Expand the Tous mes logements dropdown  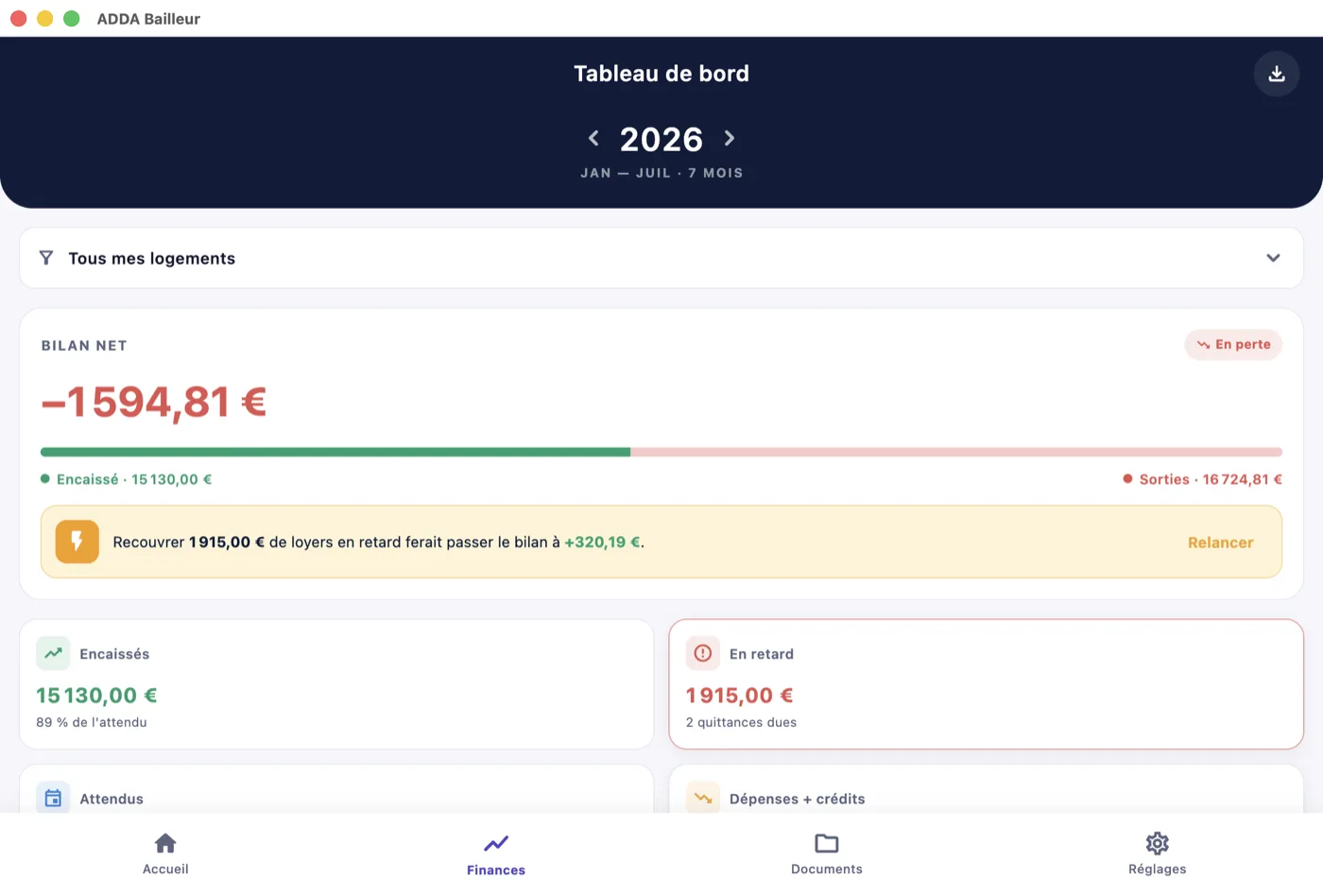(661, 258)
